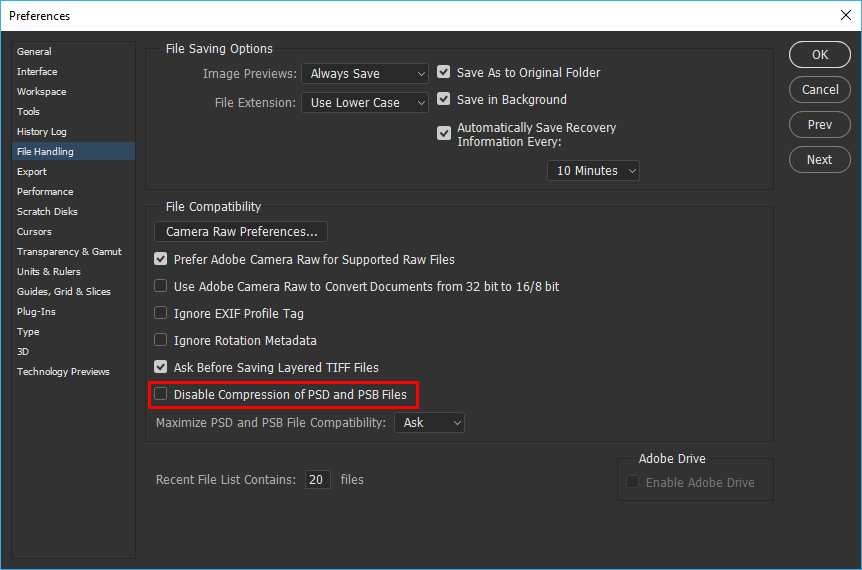
Task: Click the Recent File List count field
Action: point(318,480)
